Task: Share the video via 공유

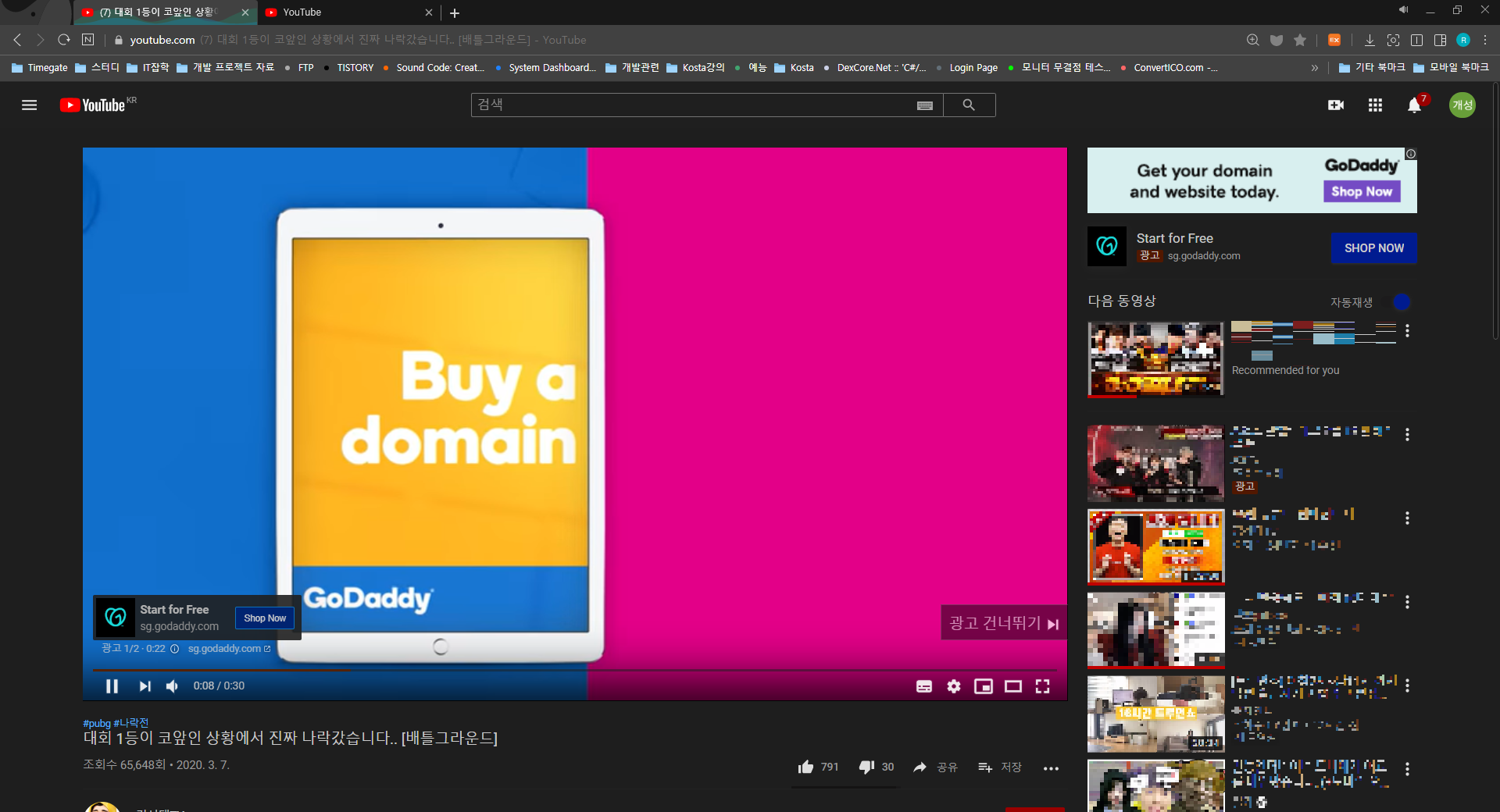Action: [x=935, y=767]
